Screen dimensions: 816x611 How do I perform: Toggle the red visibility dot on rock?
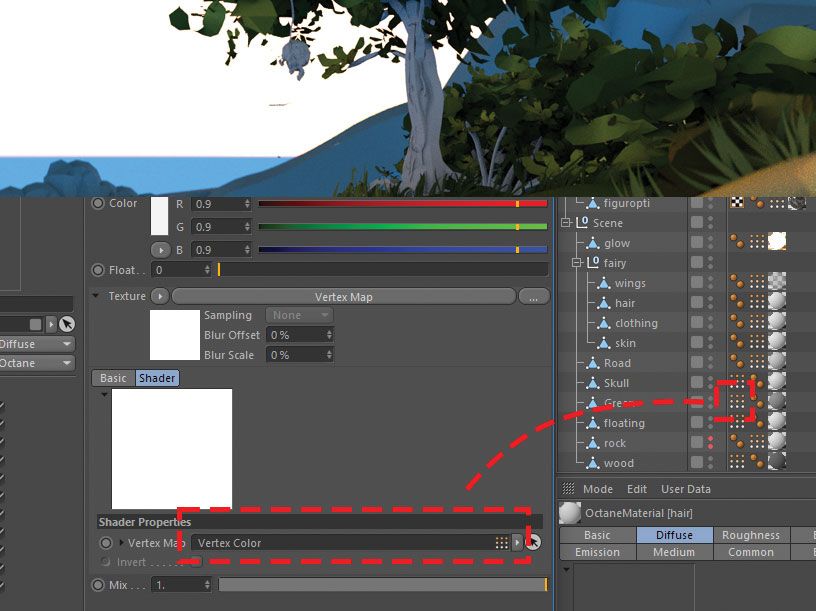(710, 440)
